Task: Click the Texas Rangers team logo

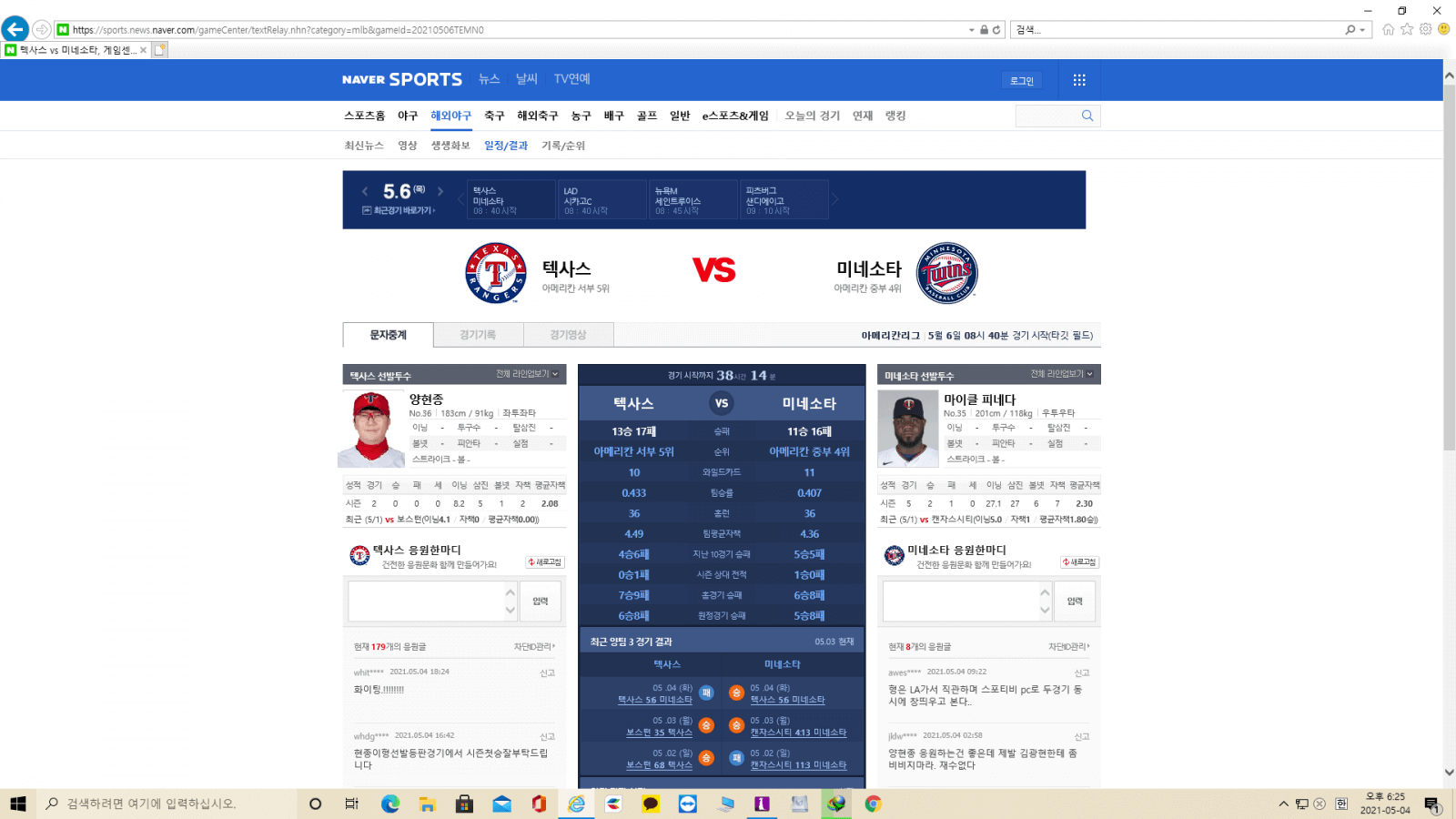Action: 496,273
